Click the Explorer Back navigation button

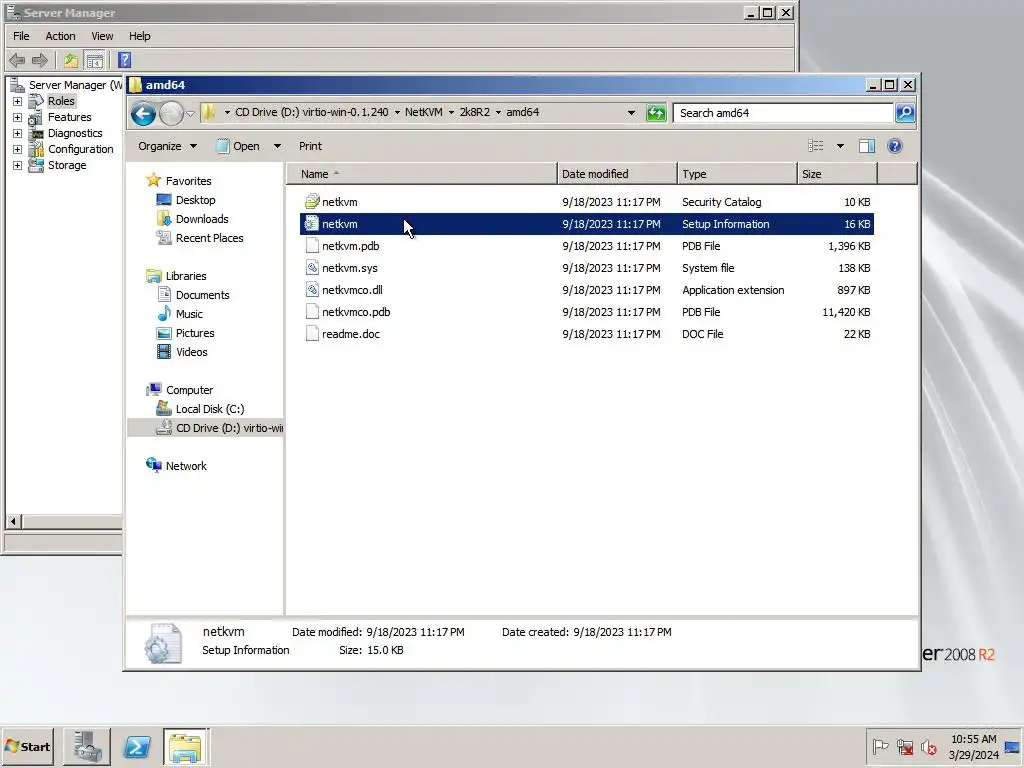tap(143, 114)
